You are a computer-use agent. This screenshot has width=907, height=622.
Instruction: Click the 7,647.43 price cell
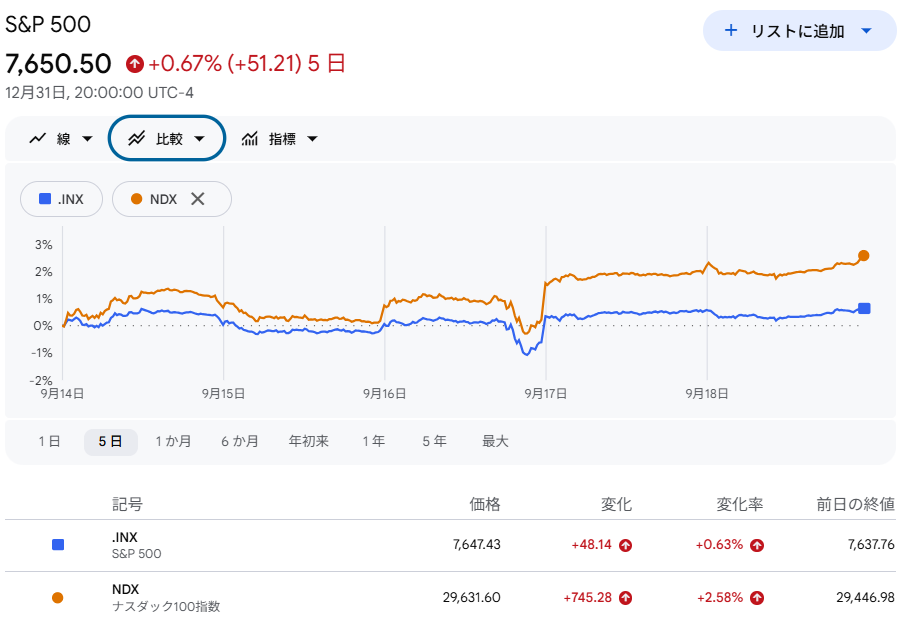477,545
